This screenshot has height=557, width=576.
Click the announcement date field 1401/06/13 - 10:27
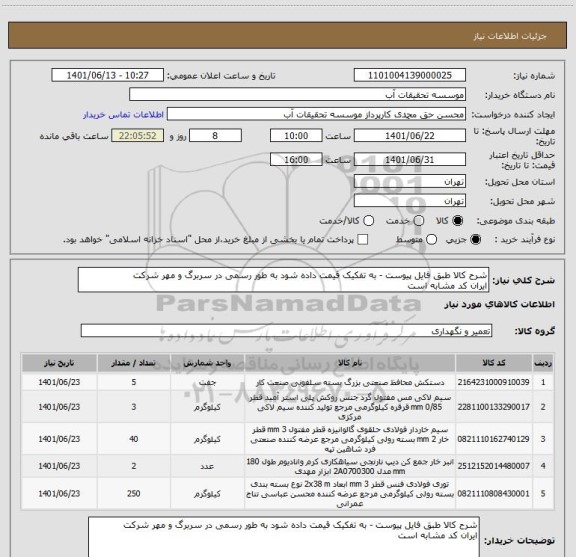(108, 75)
